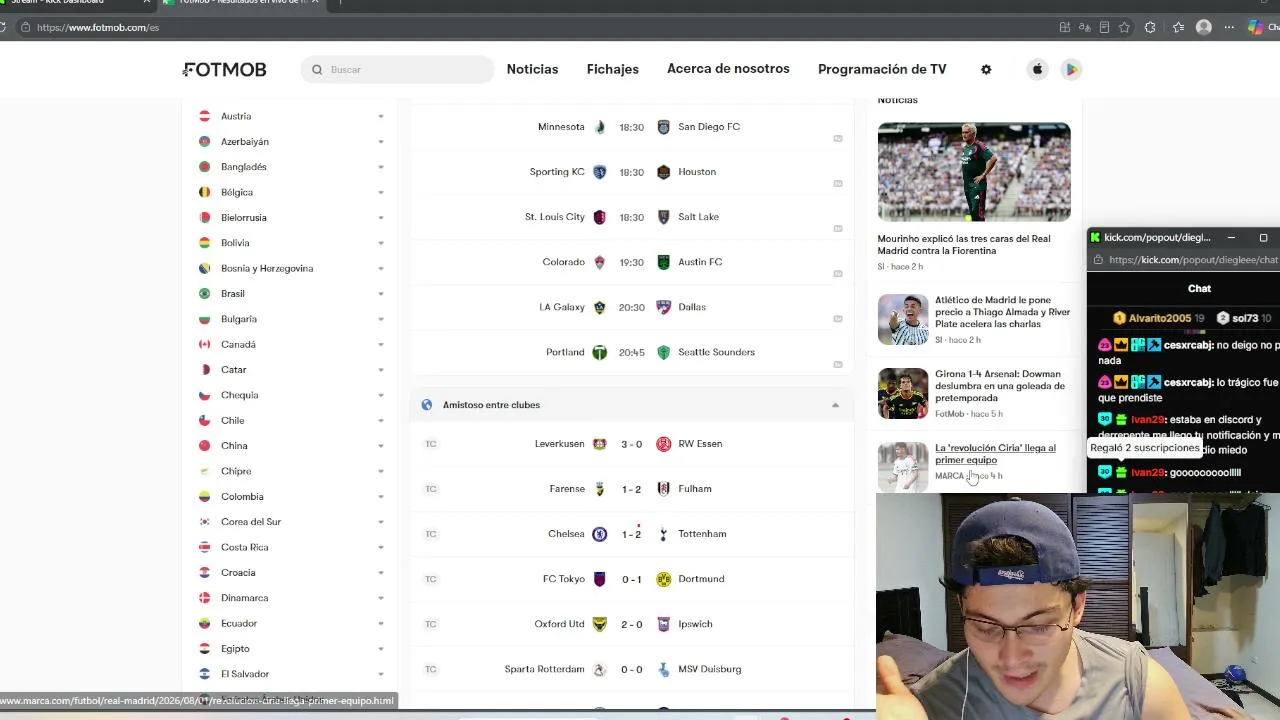The height and width of the screenshot is (720, 1280).
Task: Expand the Ecuador leagues dropdown arrow
Action: click(381, 624)
